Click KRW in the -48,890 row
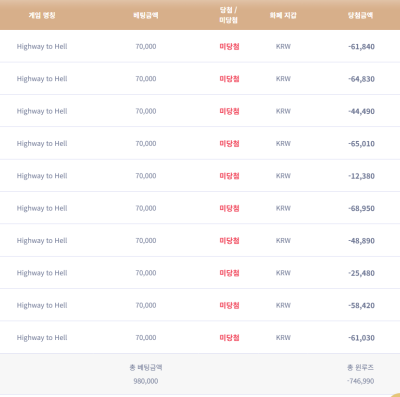 click(x=283, y=241)
